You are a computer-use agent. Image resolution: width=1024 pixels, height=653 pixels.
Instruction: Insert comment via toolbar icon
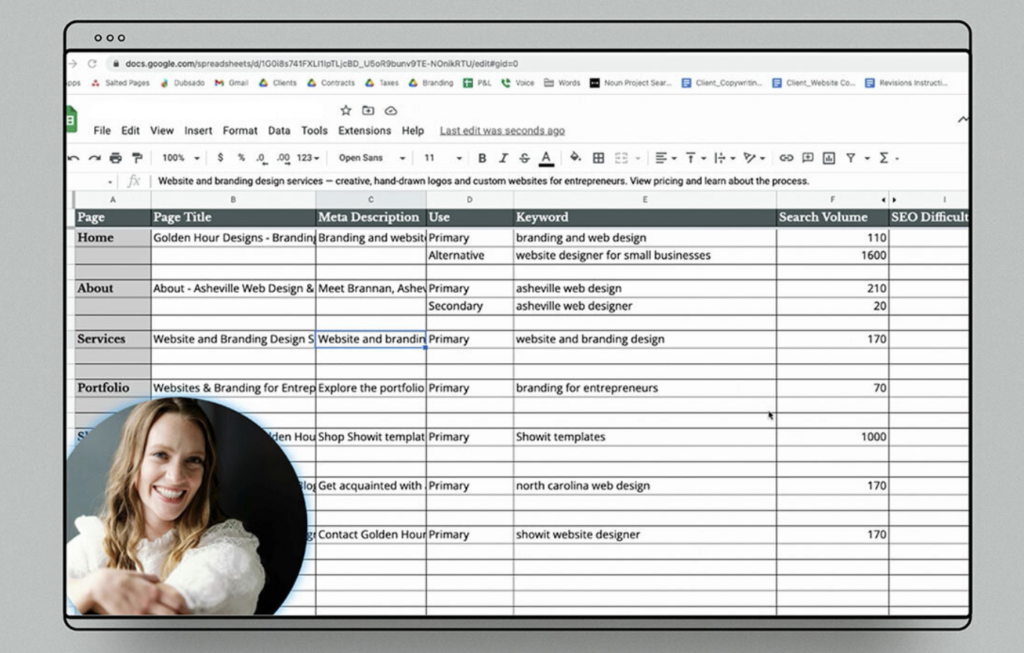click(808, 158)
